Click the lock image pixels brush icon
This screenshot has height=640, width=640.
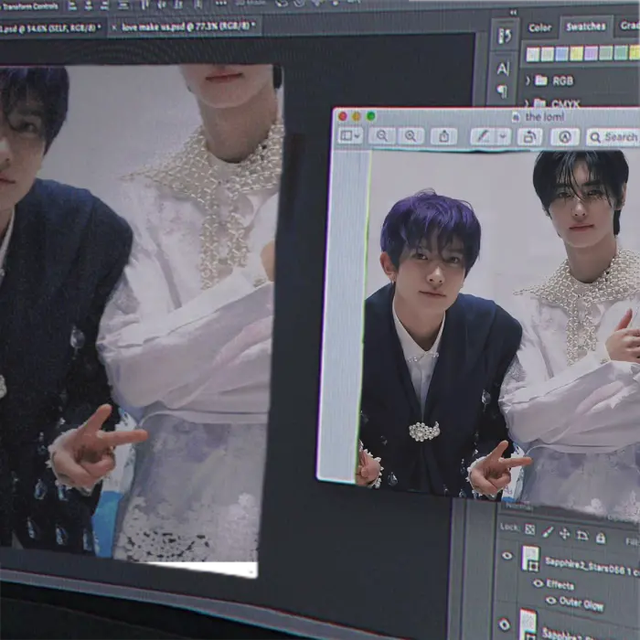coord(547,531)
